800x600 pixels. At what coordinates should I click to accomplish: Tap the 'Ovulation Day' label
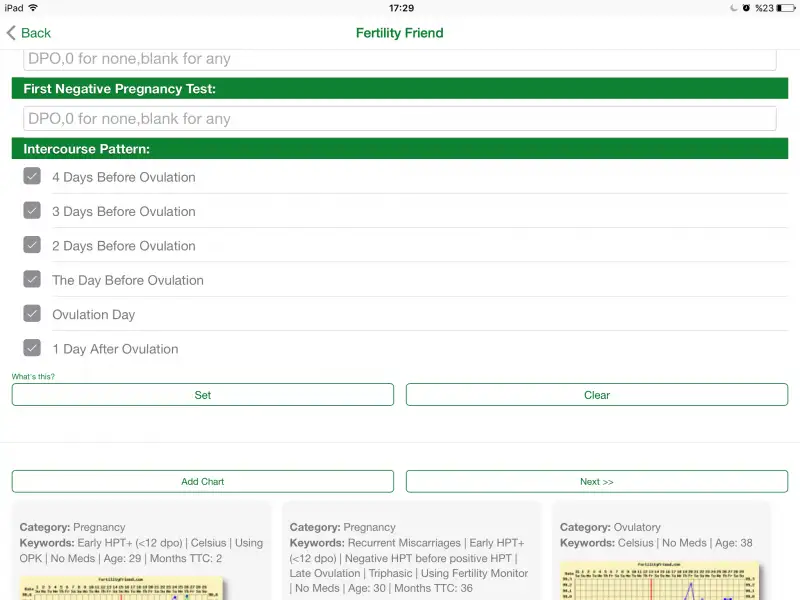point(94,315)
